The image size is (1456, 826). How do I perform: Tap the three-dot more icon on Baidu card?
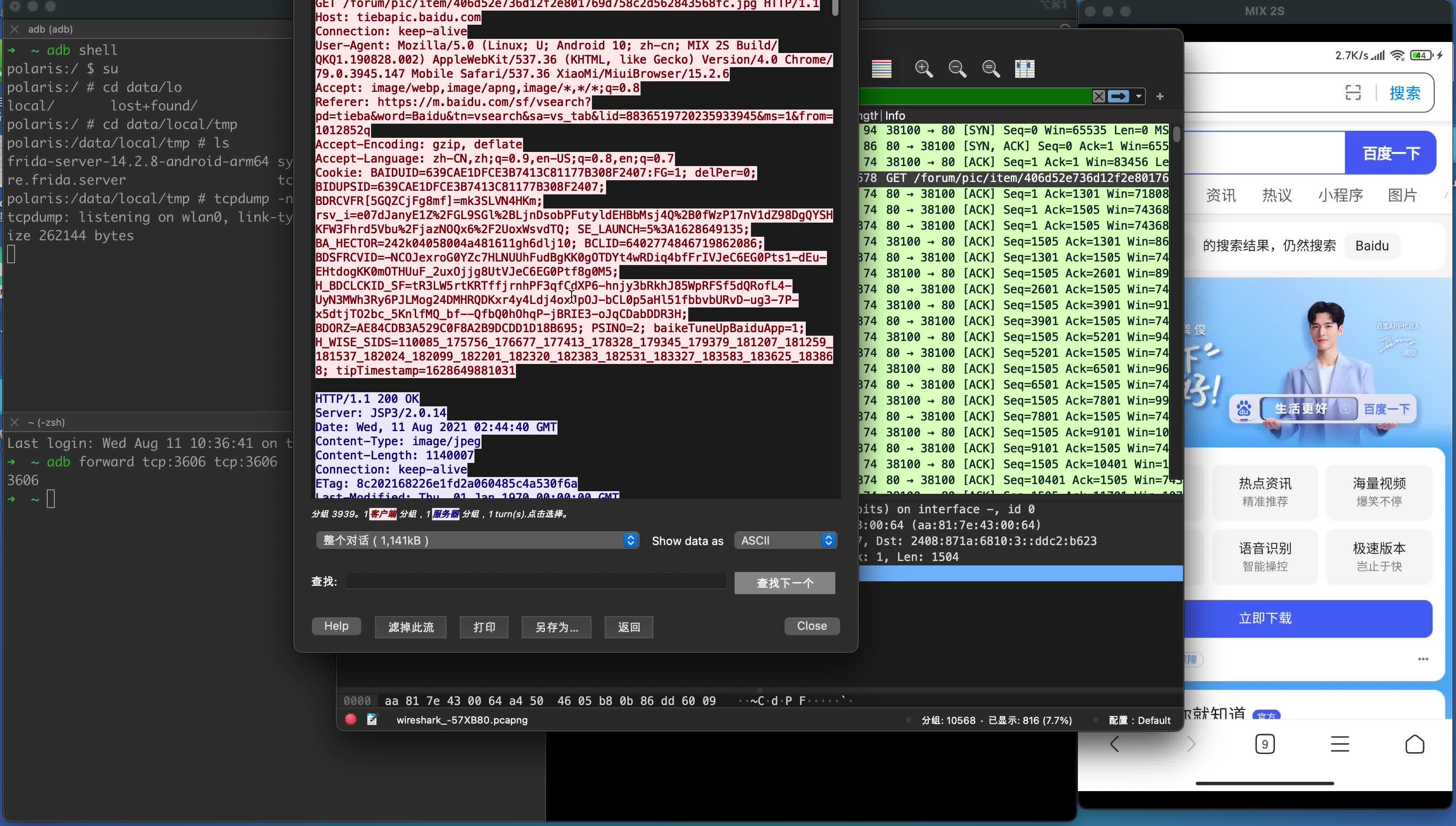pos(1423,659)
